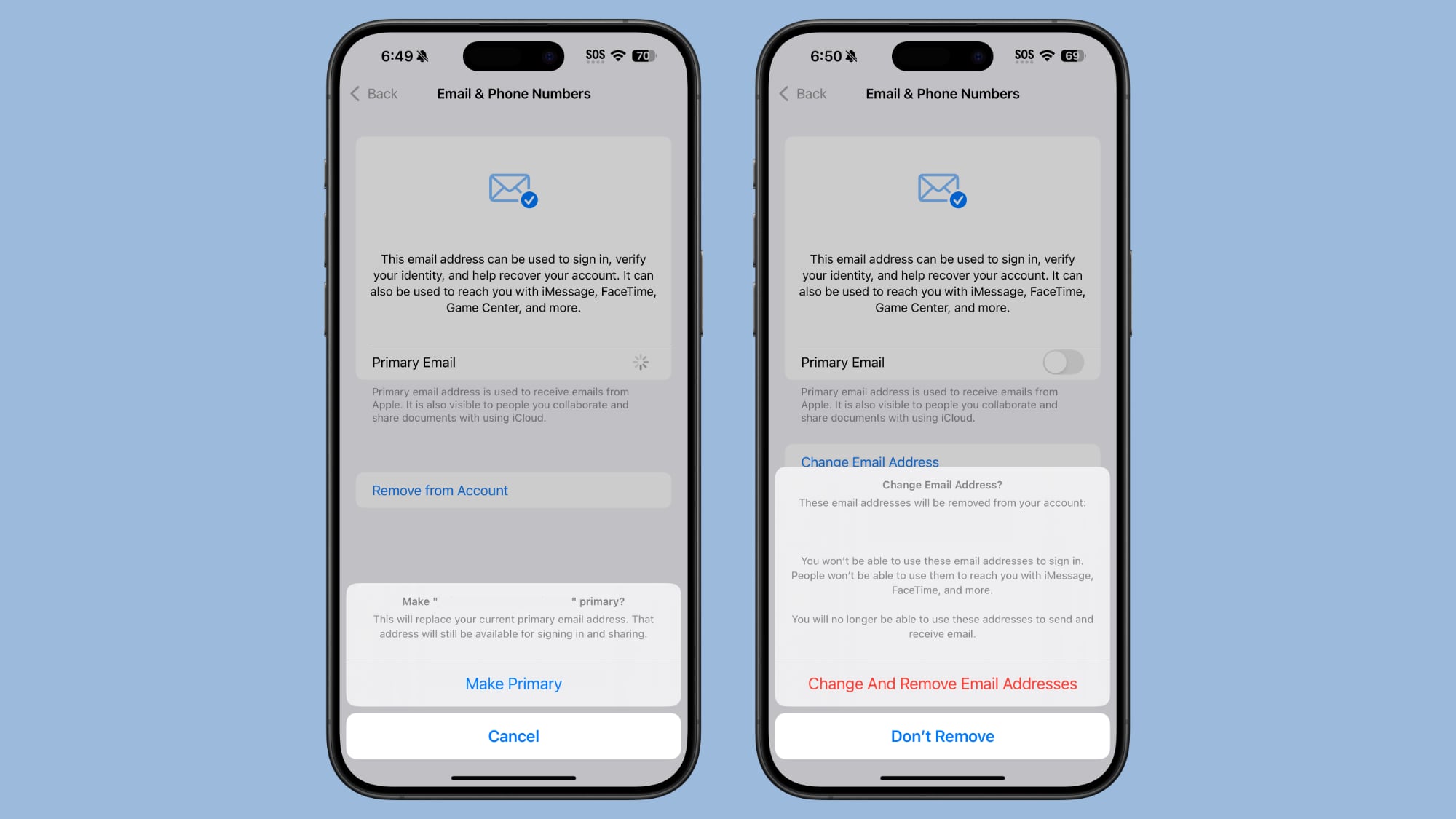Expand Email & Phone Numbers settings header

point(513,93)
